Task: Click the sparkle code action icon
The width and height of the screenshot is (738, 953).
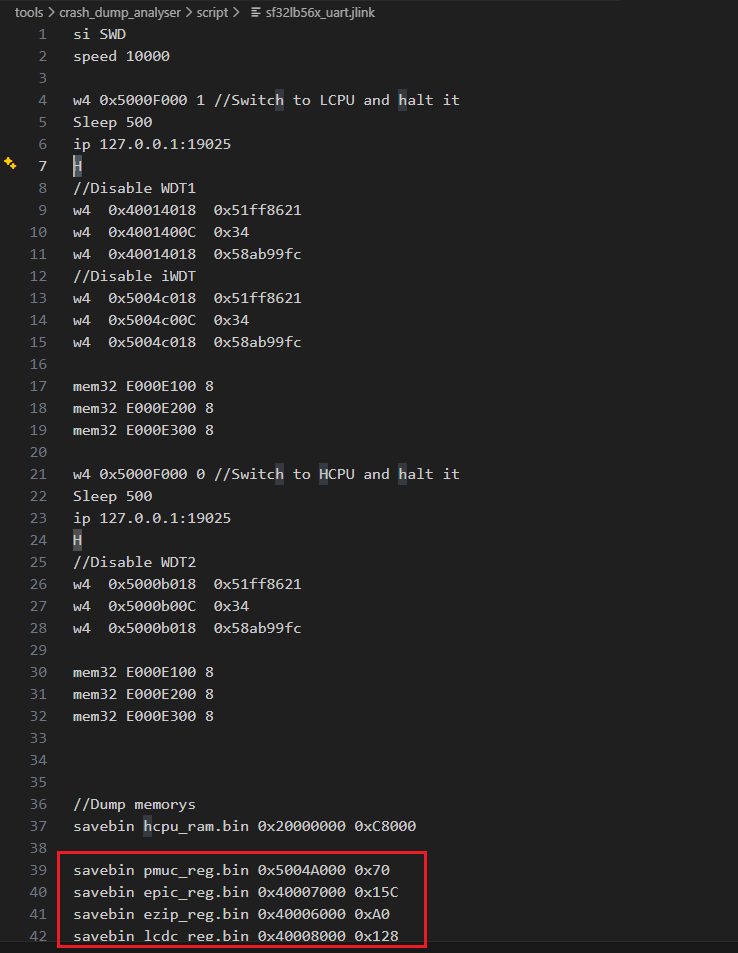Action: point(11,162)
